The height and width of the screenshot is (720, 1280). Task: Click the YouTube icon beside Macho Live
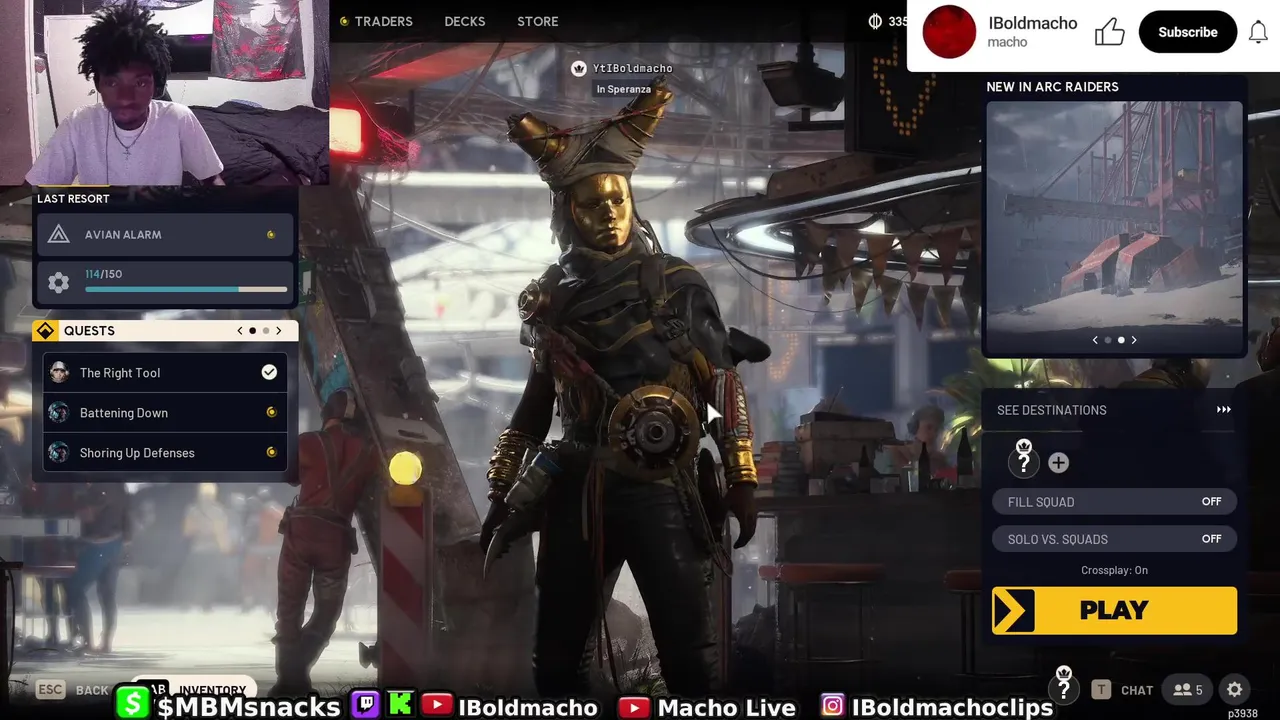633,708
